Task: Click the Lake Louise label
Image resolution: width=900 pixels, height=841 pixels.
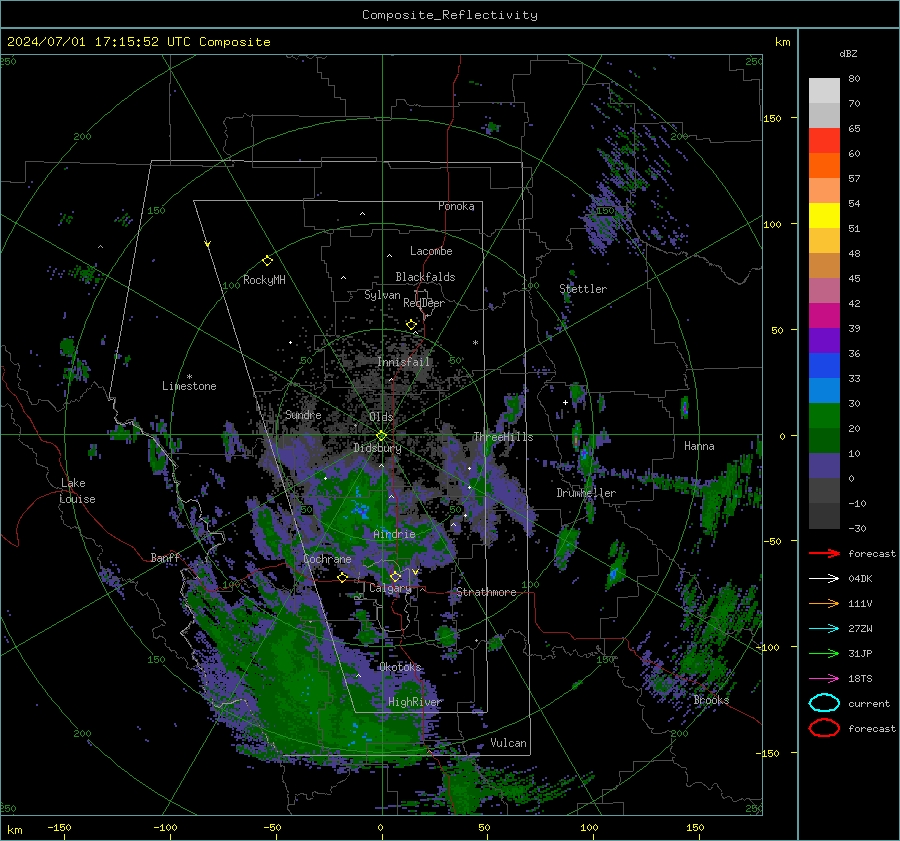Action: point(78,491)
